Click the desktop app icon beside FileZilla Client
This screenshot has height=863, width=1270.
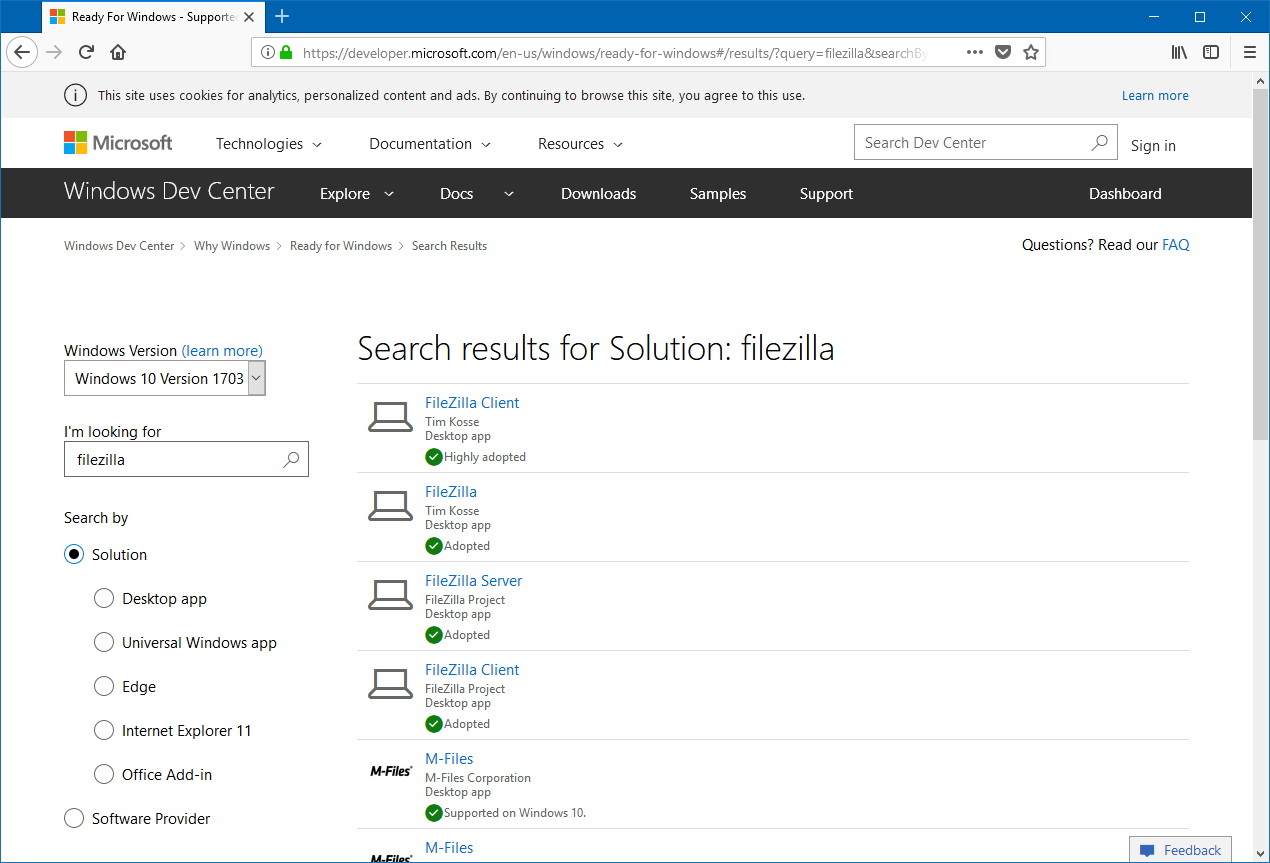[390, 415]
